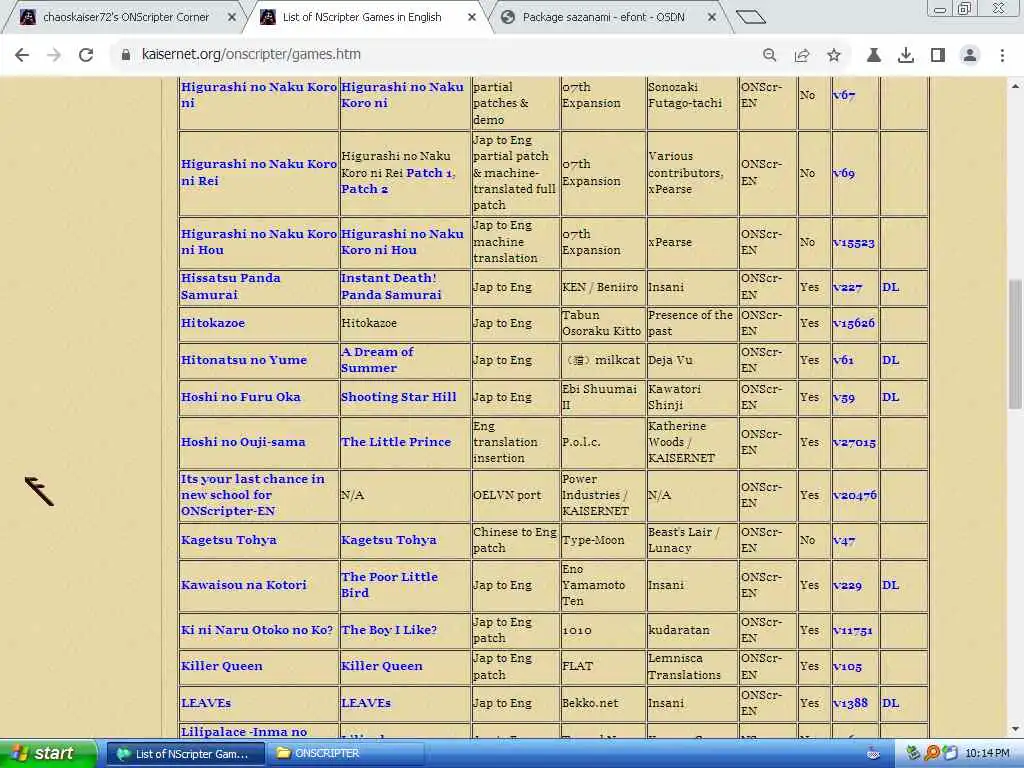
Task: Reload the current page
Action: click(86, 55)
